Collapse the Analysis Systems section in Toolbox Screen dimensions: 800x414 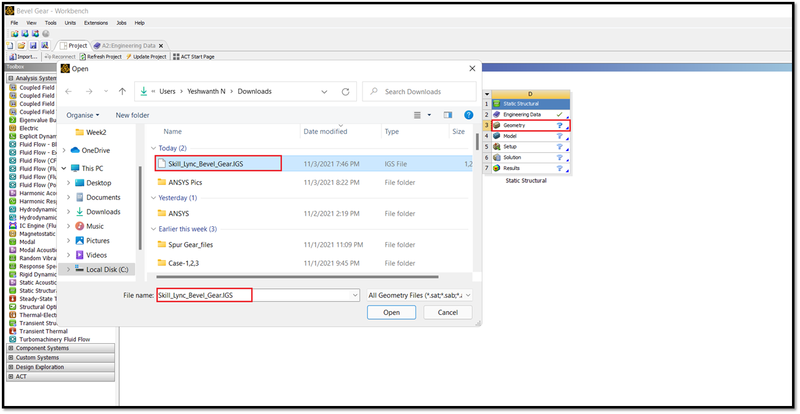(x=11, y=78)
